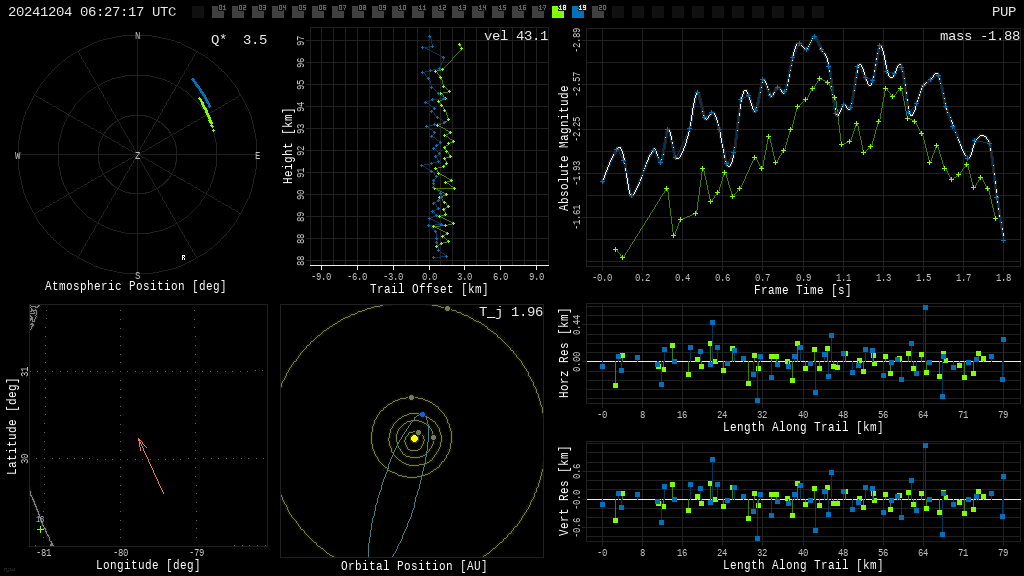Click the green meteor track on the sky plot
This screenshot has height=576, width=1024.
[207, 114]
